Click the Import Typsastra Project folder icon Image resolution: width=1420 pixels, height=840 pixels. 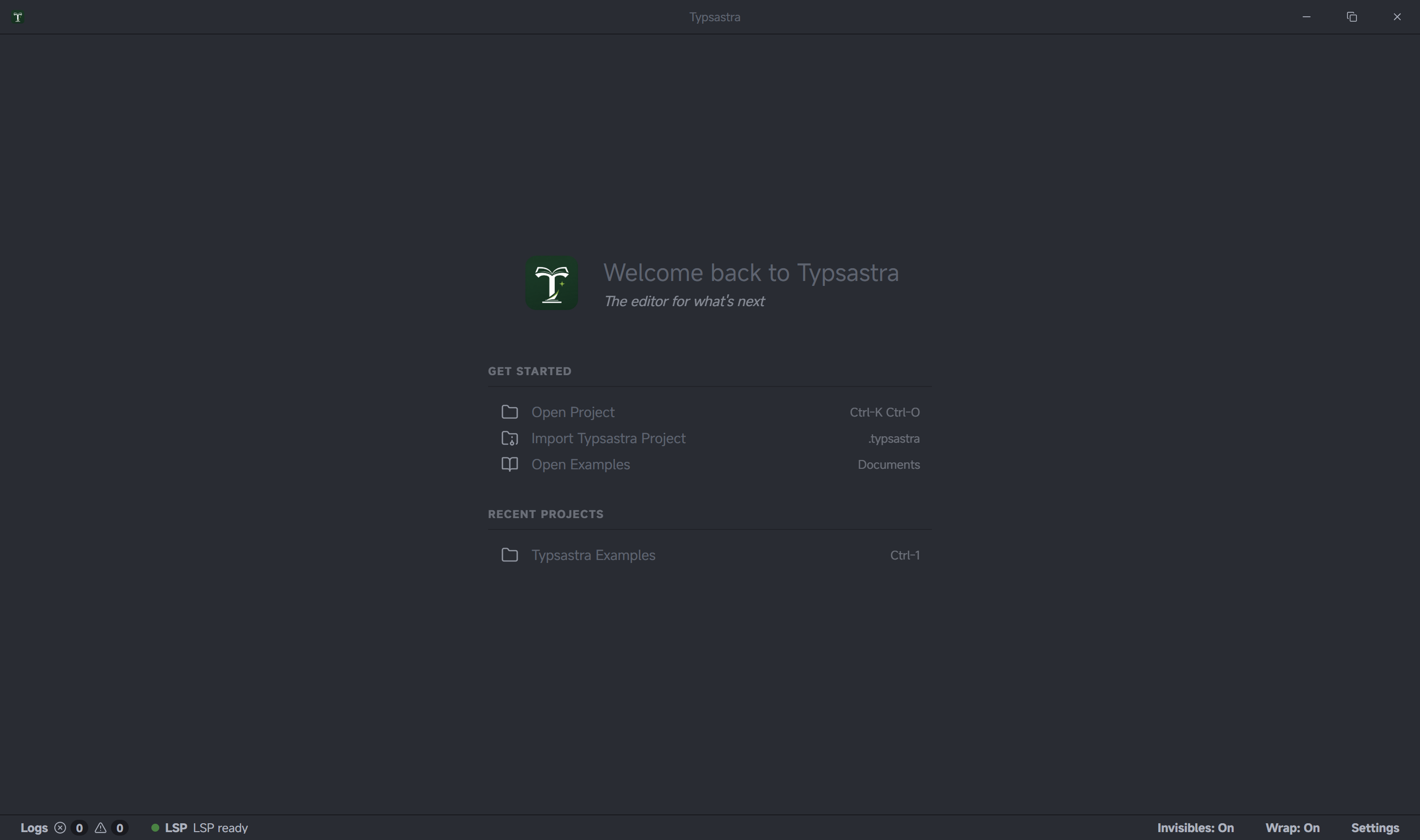[509, 438]
